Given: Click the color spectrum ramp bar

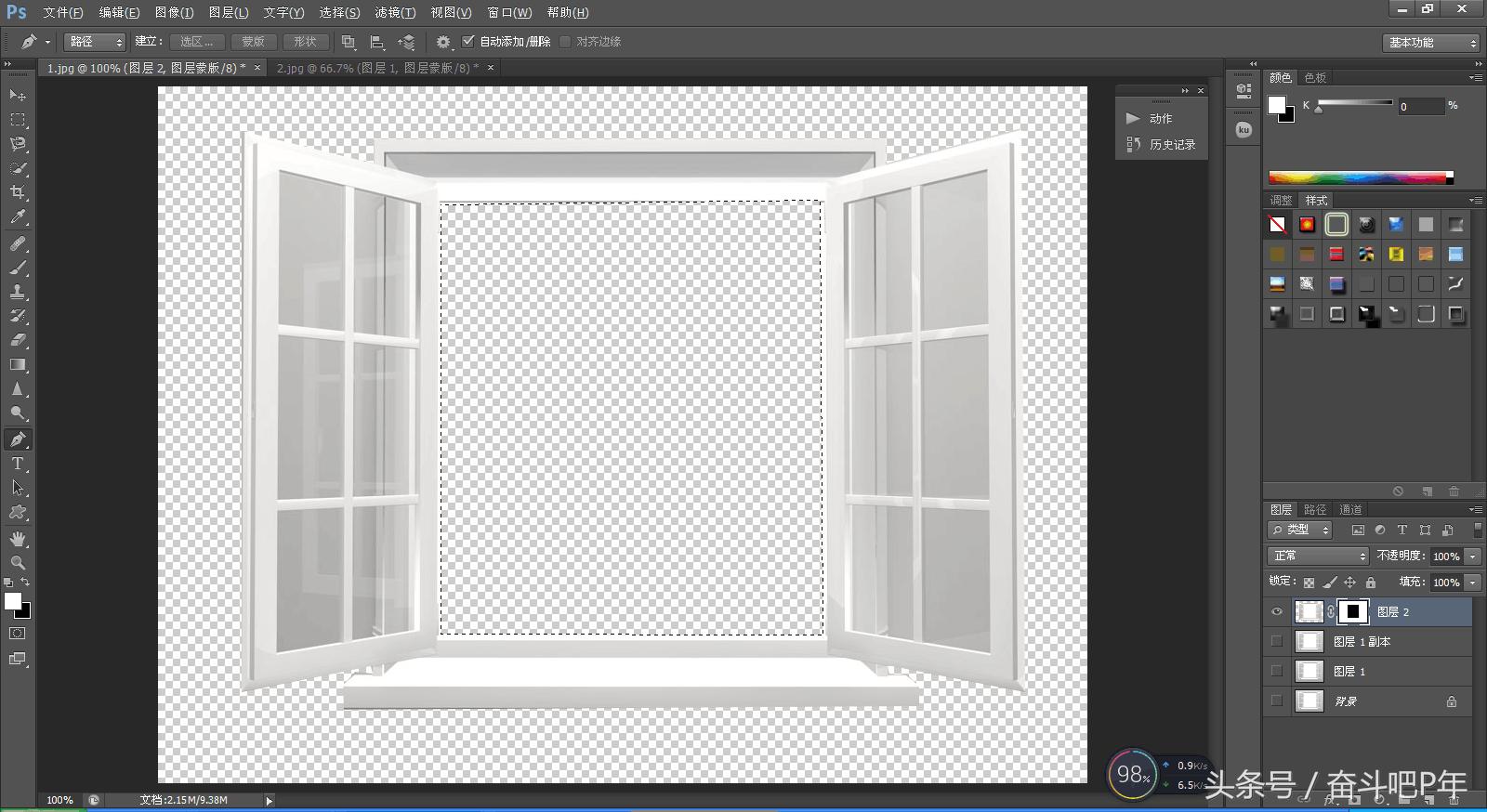Looking at the screenshot, I should (x=1357, y=177).
